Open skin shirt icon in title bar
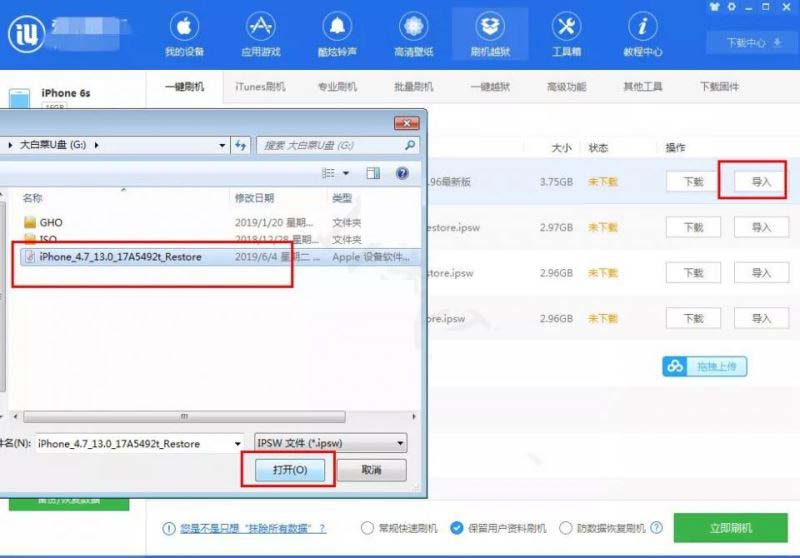This screenshot has width=800, height=558. click(714, 7)
